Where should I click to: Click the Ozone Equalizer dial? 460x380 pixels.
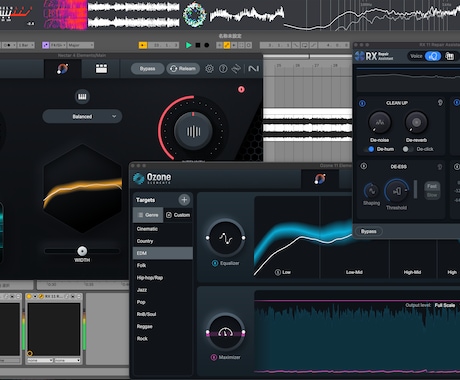click(x=226, y=238)
